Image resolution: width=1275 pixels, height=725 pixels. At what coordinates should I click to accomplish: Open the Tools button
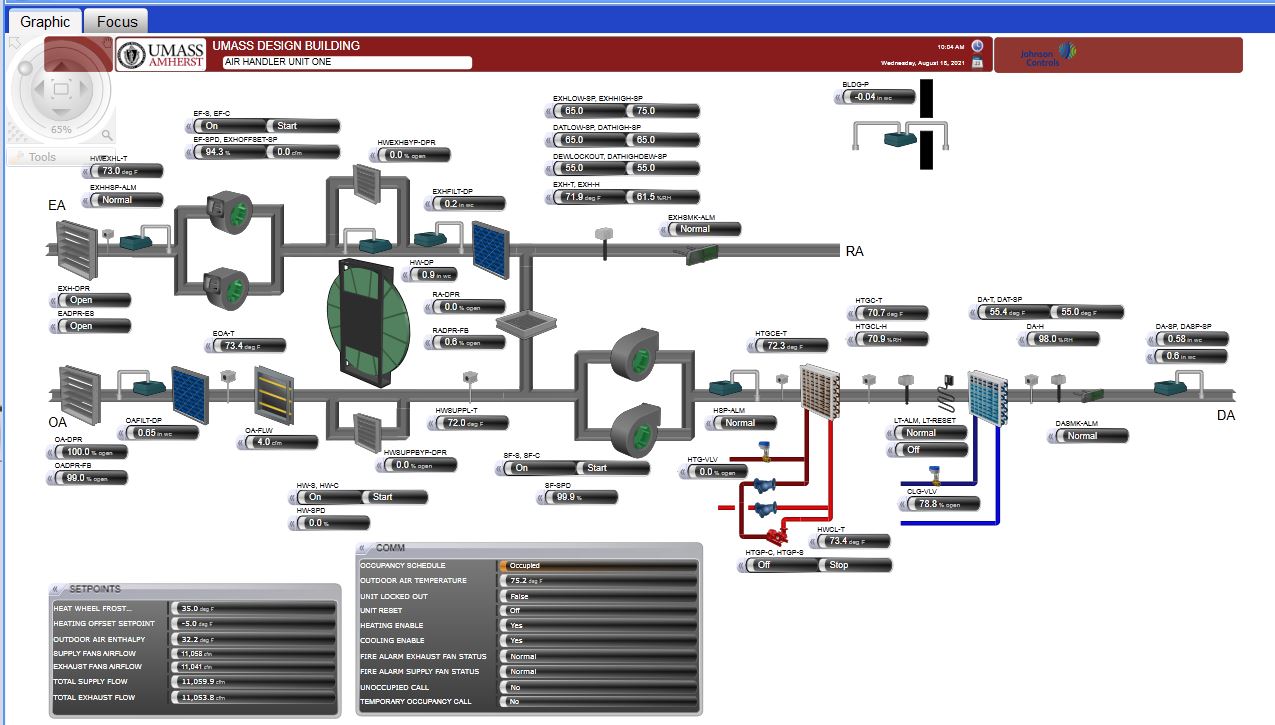pyautogui.click(x=42, y=157)
